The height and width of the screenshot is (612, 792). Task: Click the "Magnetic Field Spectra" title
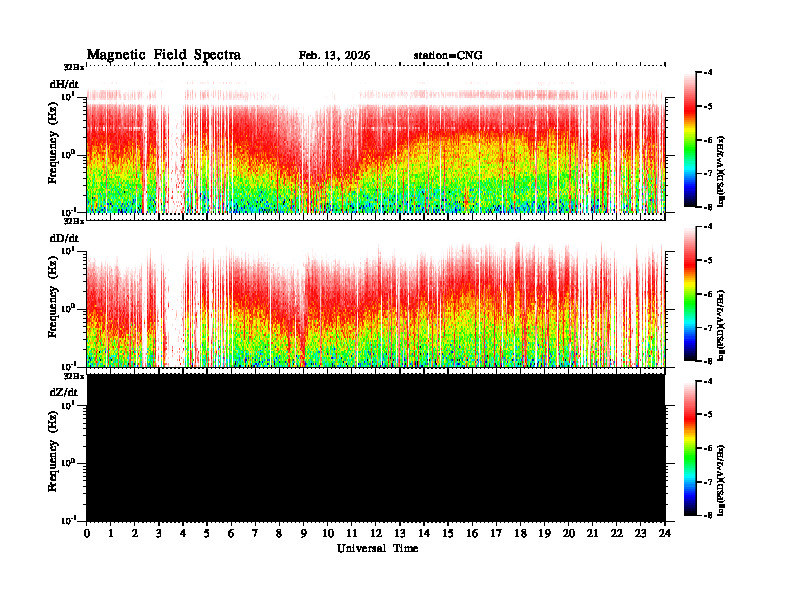coord(164,55)
